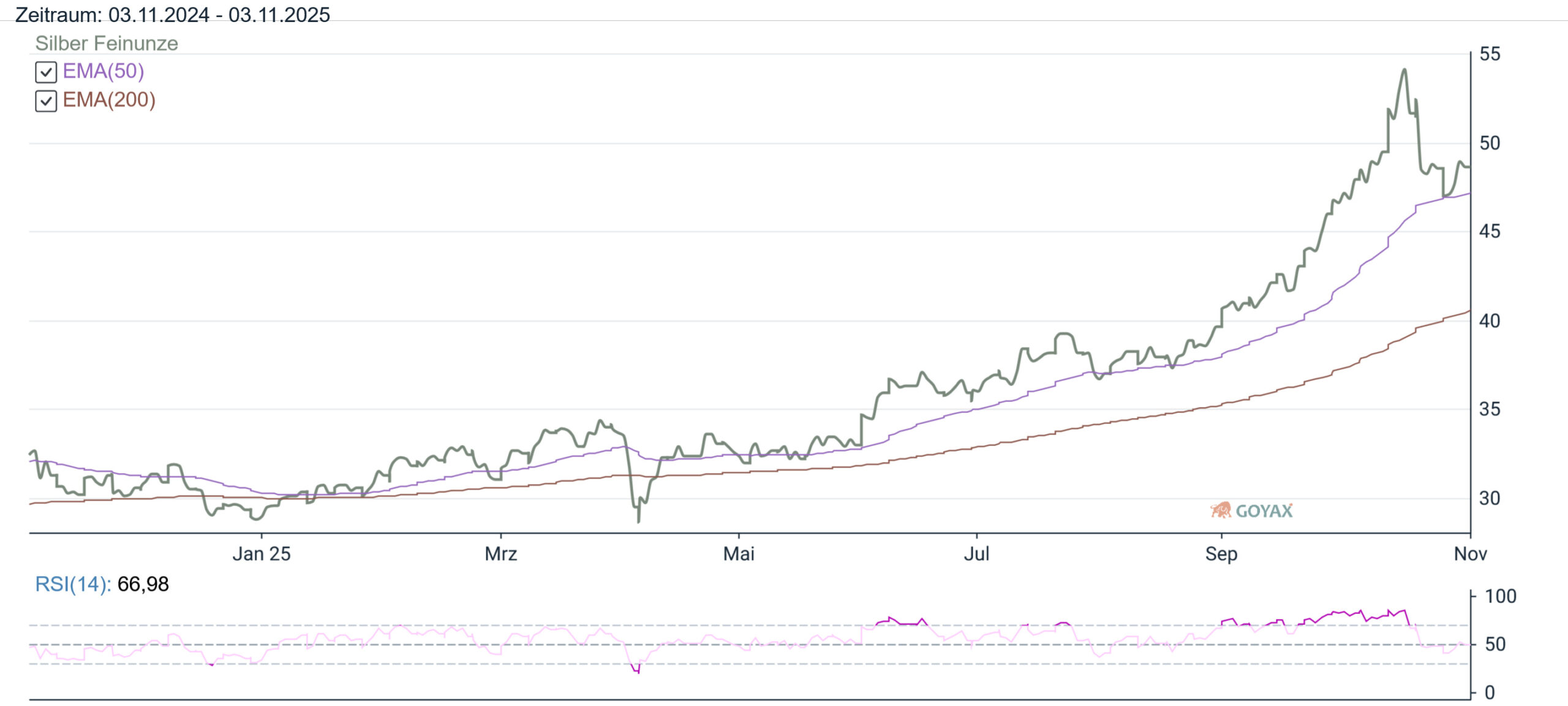1568x706 pixels.
Task: Click the Mrz axis label
Action: tap(501, 554)
